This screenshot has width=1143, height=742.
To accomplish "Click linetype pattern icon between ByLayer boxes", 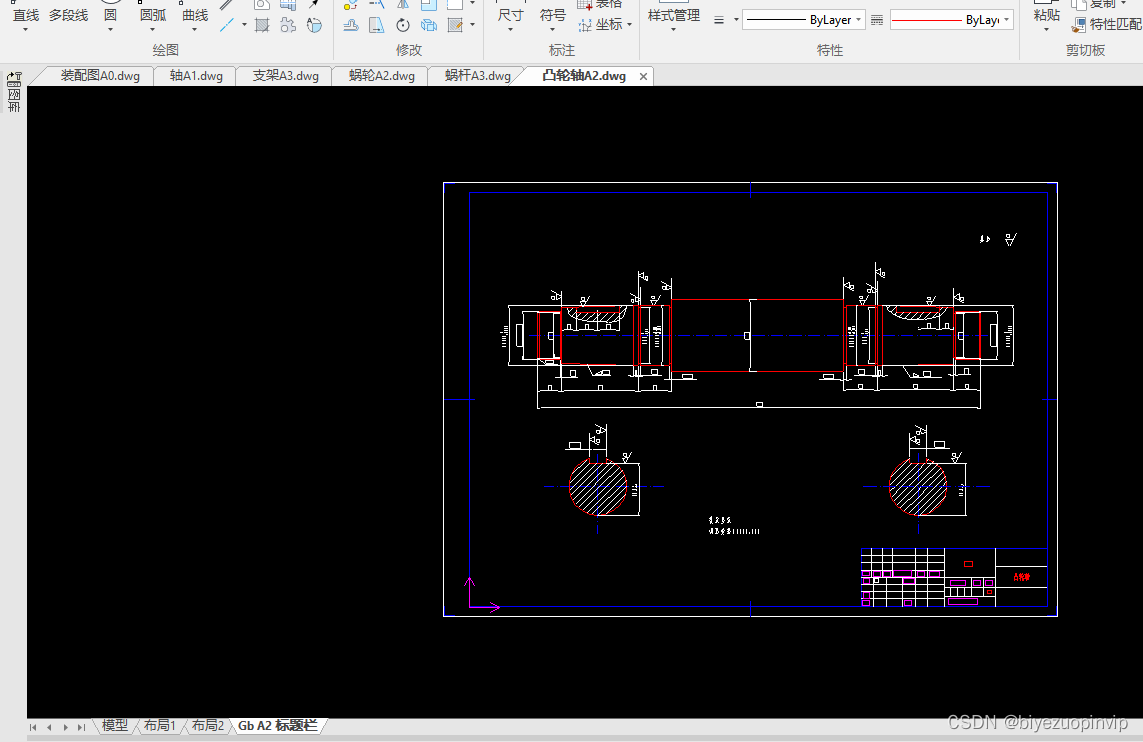I will (877, 20).
